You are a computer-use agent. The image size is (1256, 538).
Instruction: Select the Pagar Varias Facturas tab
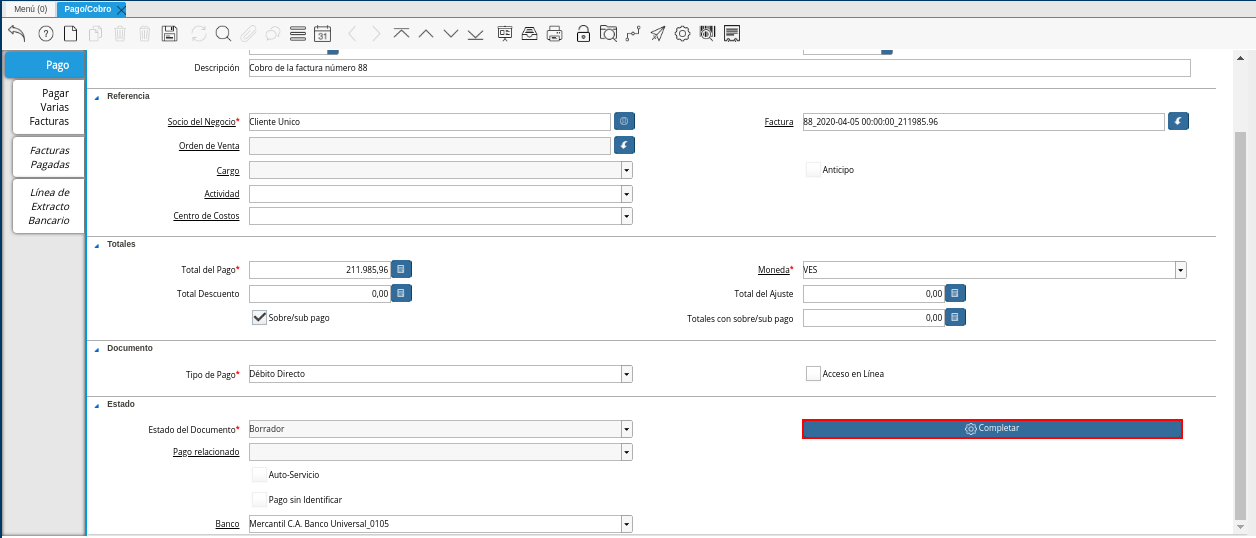(49, 107)
